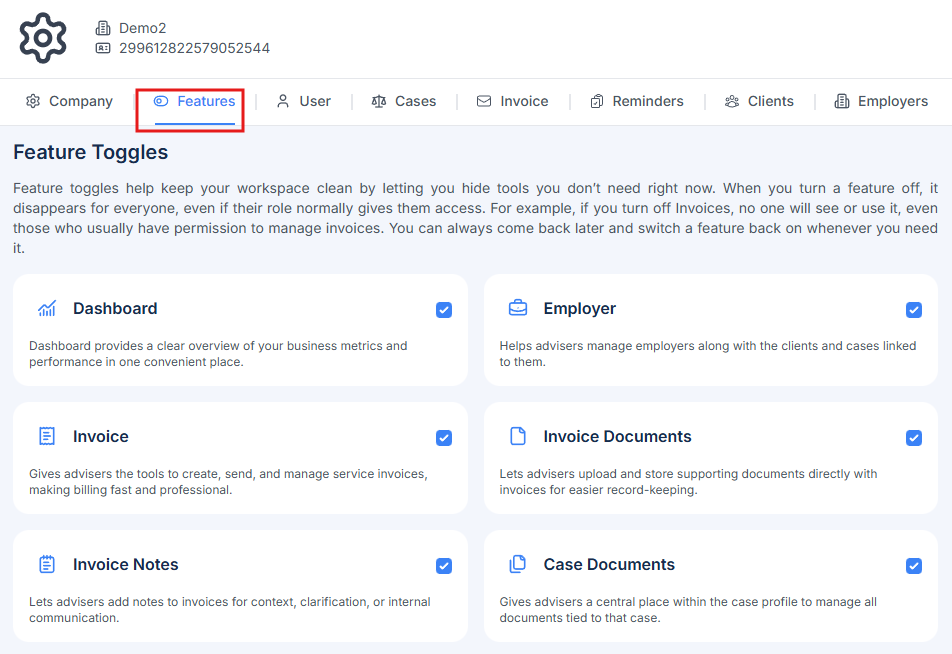Click the notes icon on Invoice Notes card
The height and width of the screenshot is (654, 952).
coord(46,564)
